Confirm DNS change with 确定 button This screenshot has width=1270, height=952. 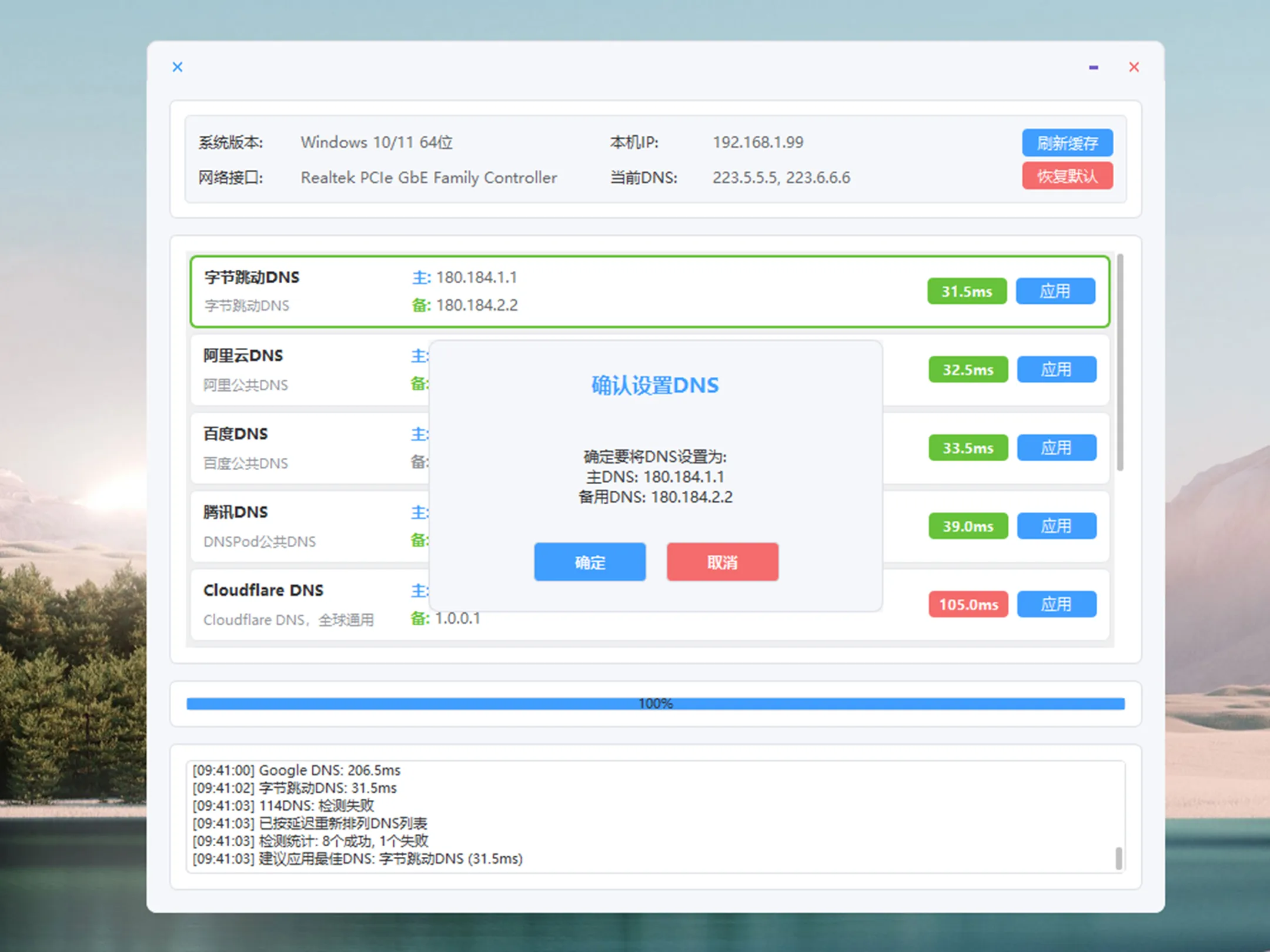pos(590,562)
